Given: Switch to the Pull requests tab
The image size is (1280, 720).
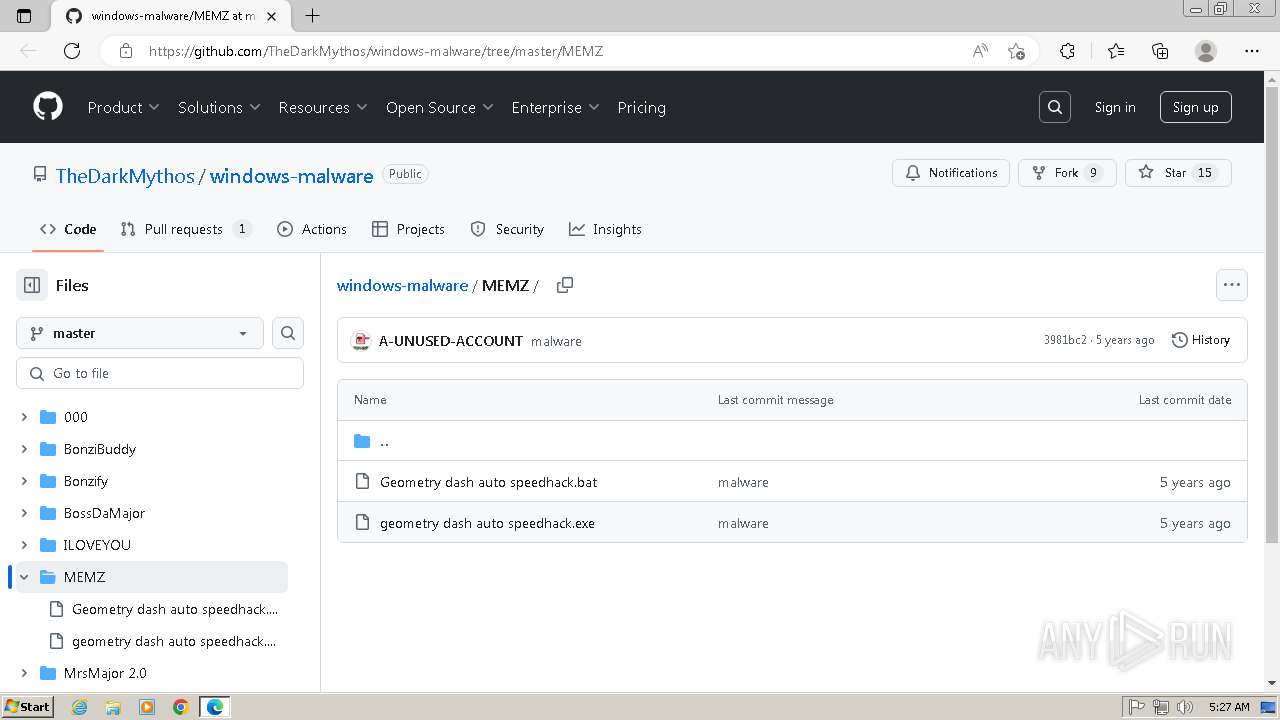Looking at the screenshot, I should tap(184, 229).
